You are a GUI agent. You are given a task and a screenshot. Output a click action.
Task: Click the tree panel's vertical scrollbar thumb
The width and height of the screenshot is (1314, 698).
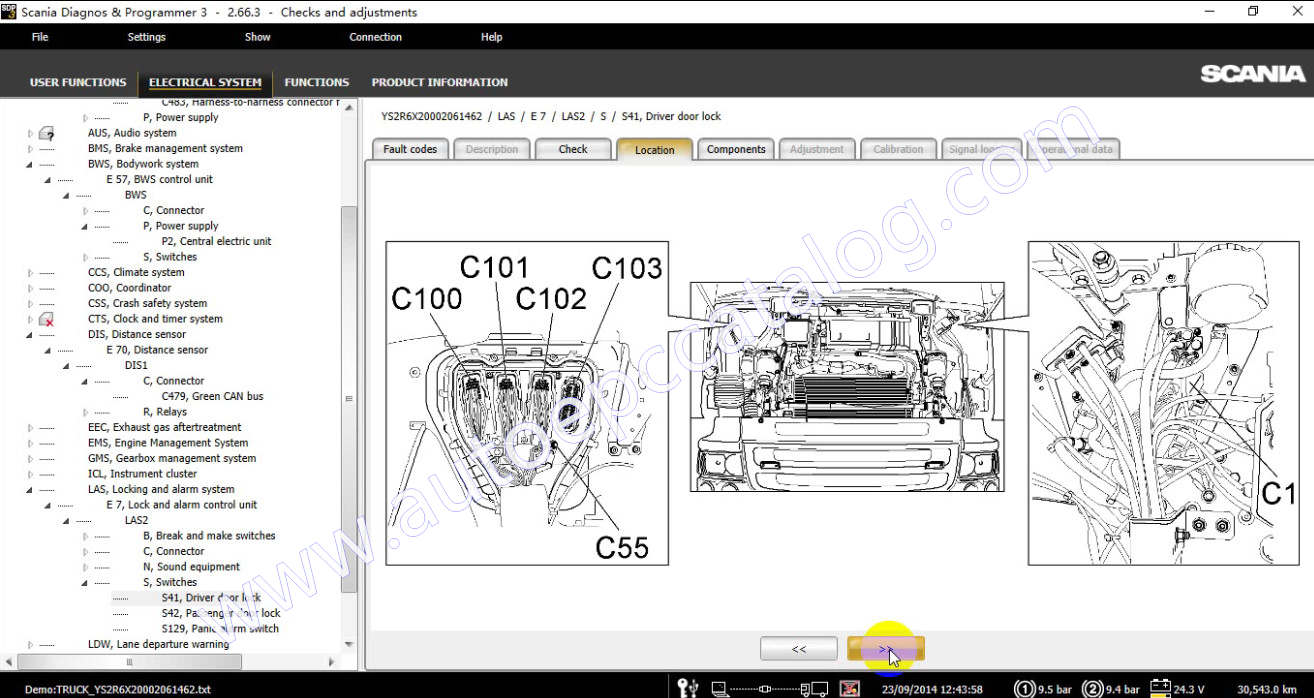click(348, 400)
